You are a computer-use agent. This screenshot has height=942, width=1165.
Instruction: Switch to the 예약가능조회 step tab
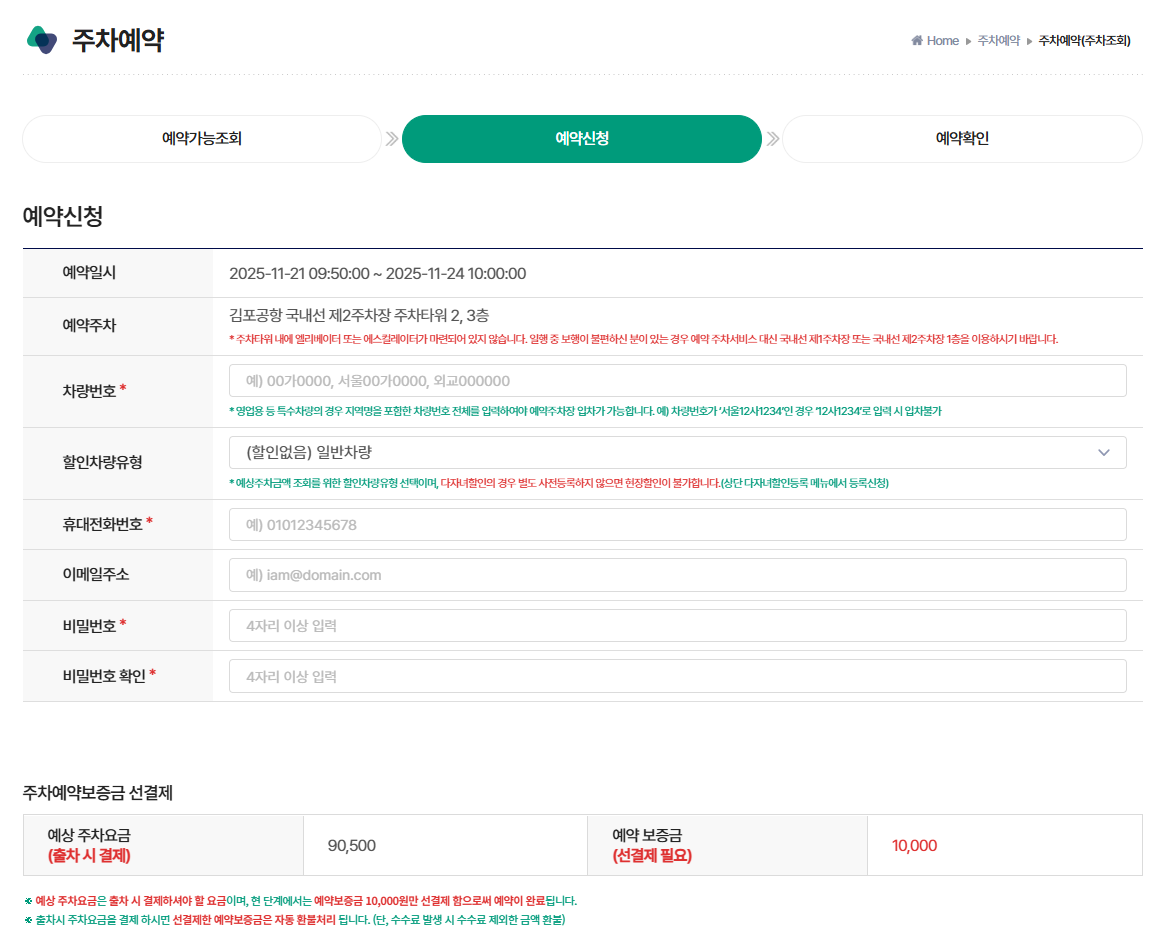[x=202, y=139]
